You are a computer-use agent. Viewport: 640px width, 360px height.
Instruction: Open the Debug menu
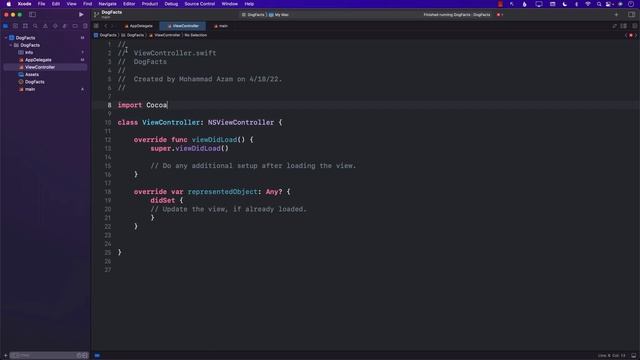tap(171, 4)
